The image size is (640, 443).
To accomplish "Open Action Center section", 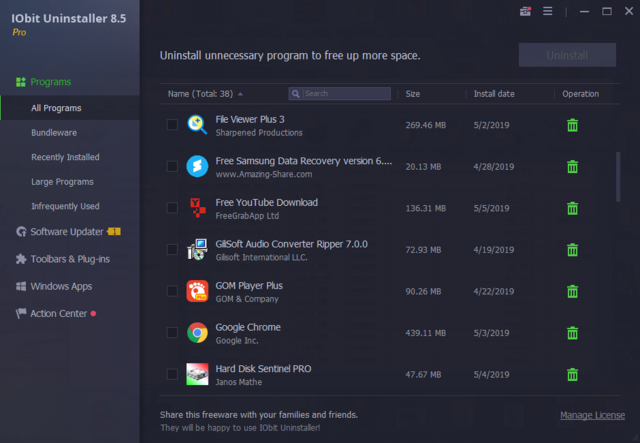I will [59, 314].
